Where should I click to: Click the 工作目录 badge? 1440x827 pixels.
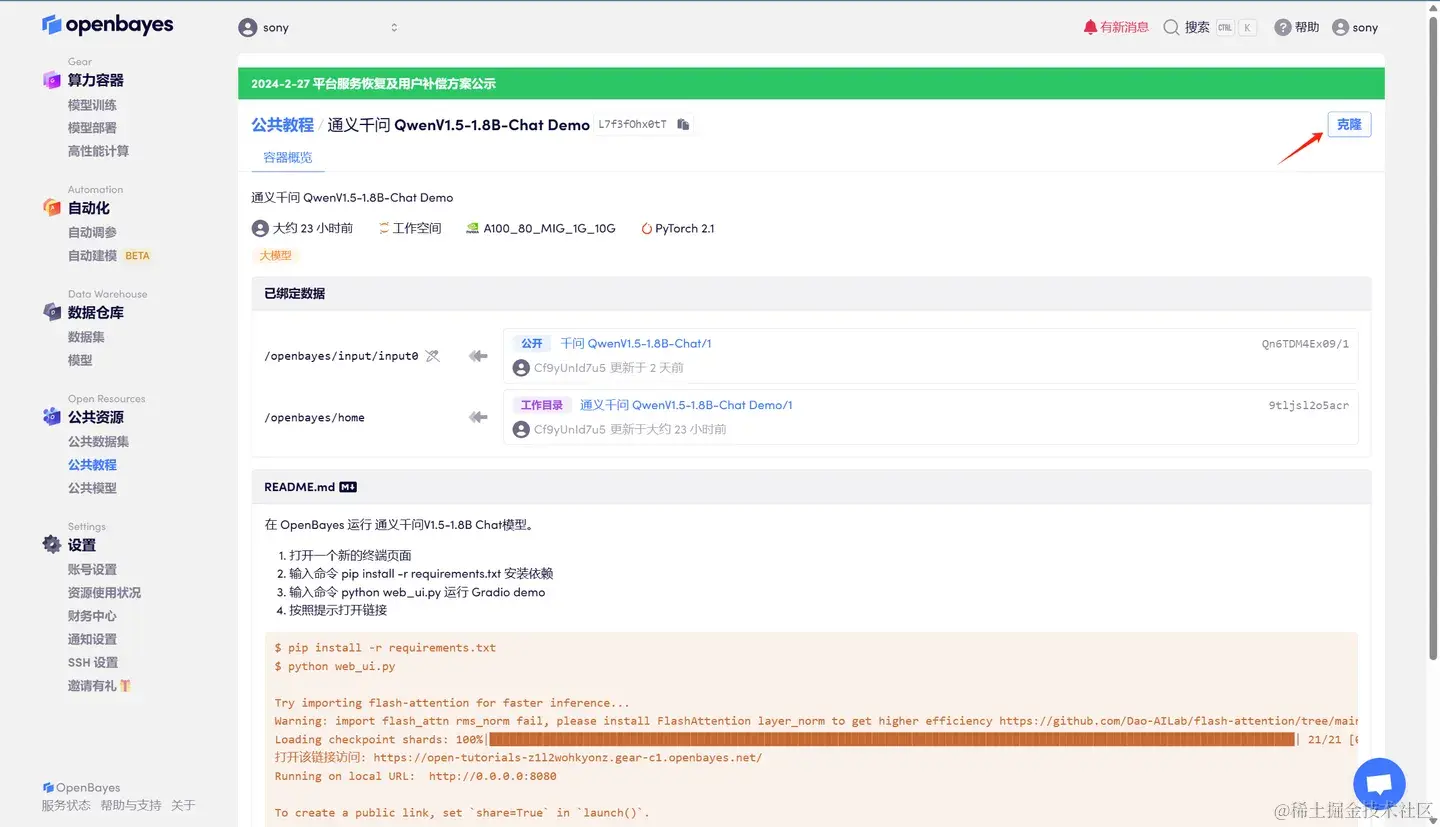tap(542, 405)
